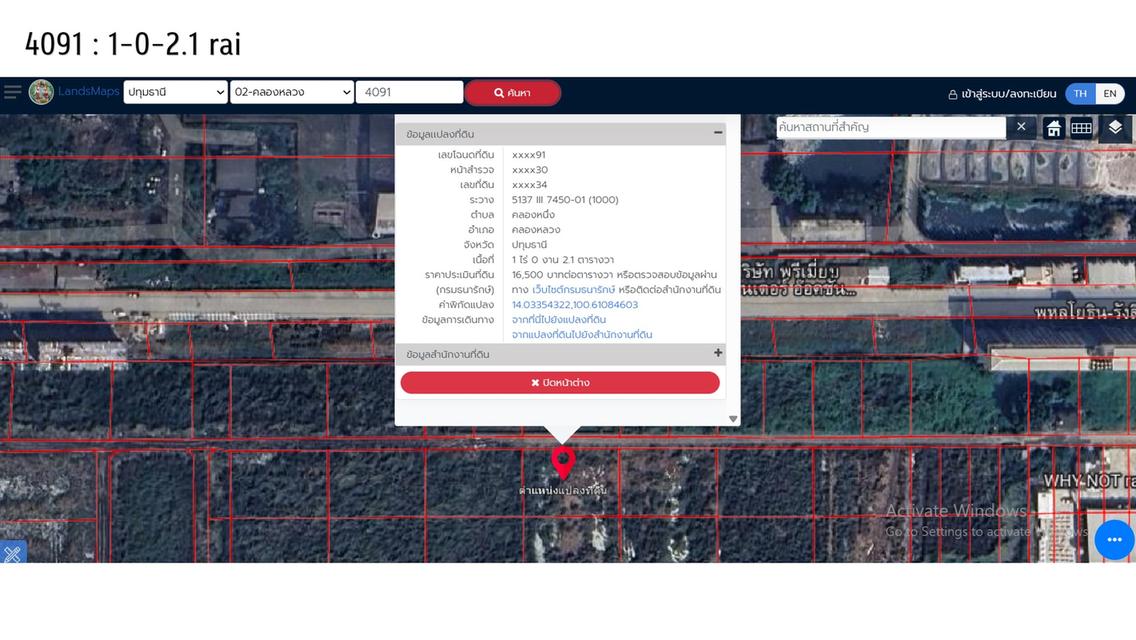Click the parcel number field containing 4091

click(x=409, y=92)
